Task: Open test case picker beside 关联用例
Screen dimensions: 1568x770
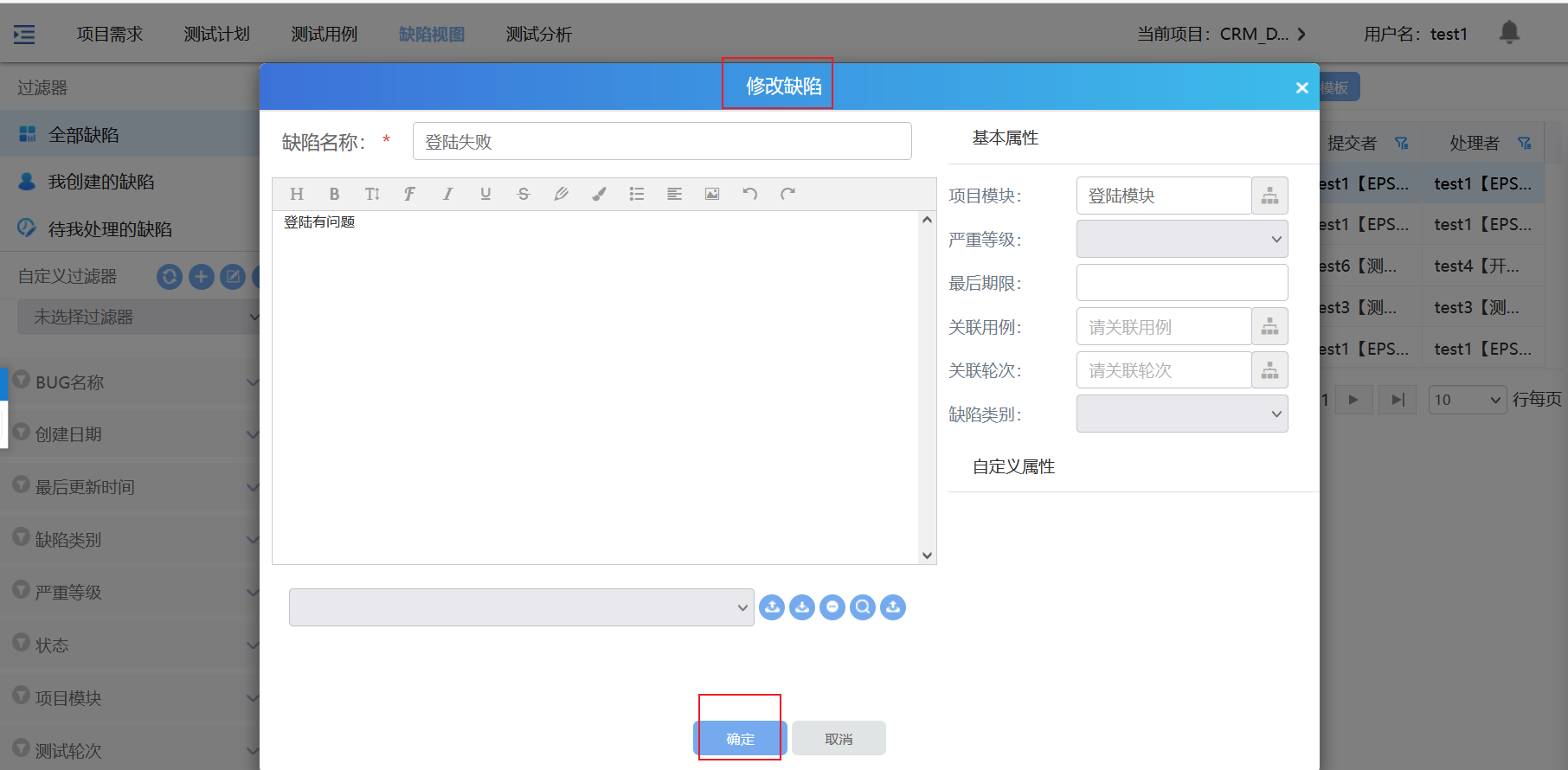Action: point(1269,327)
